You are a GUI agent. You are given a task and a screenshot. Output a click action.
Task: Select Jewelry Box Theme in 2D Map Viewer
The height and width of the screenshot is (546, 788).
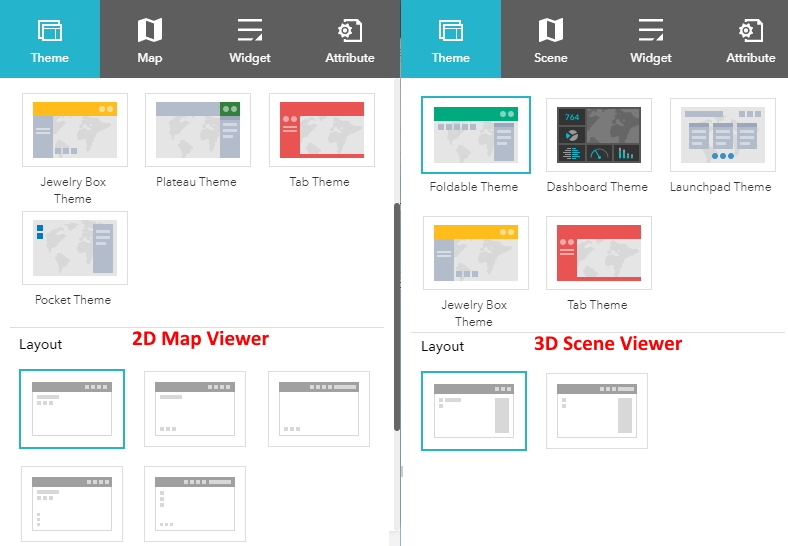point(75,130)
